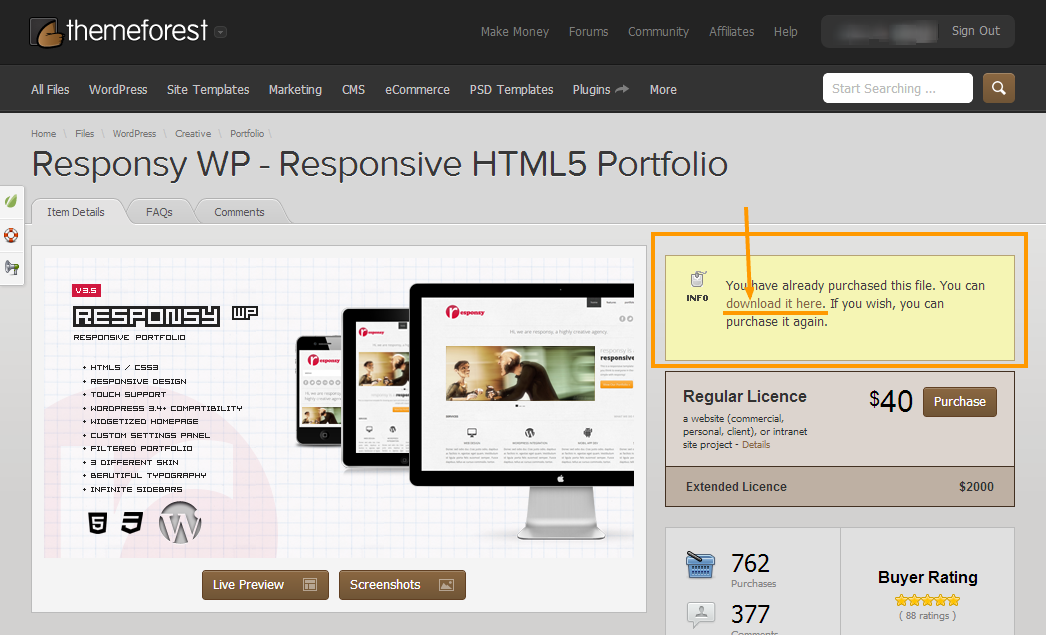This screenshot has height=635, width=1046.
Task: Focus the Start Searching input field
Action: point(897,88)
